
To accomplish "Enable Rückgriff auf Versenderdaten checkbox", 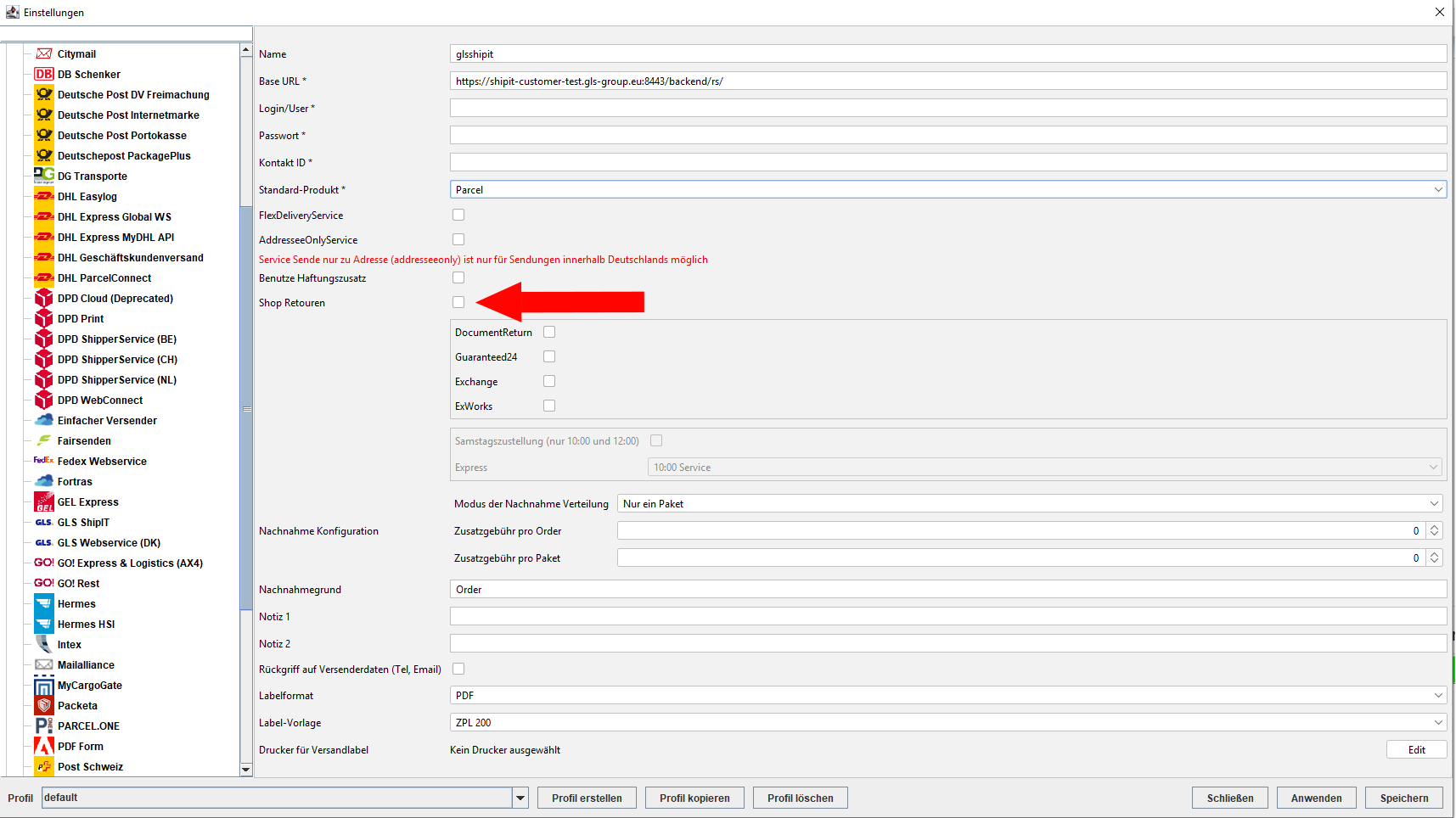I will click(x=458, y=669).
